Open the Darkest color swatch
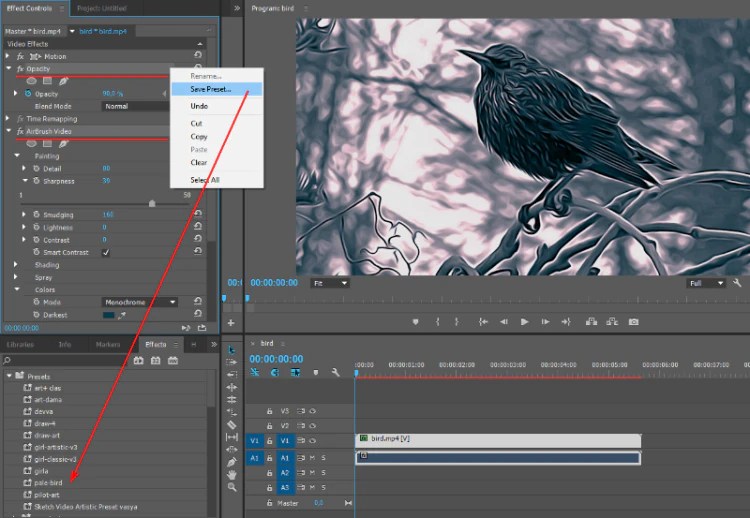The width and height of the screenshot is (750, 518). pyautogui.click(x=109, y=315)
